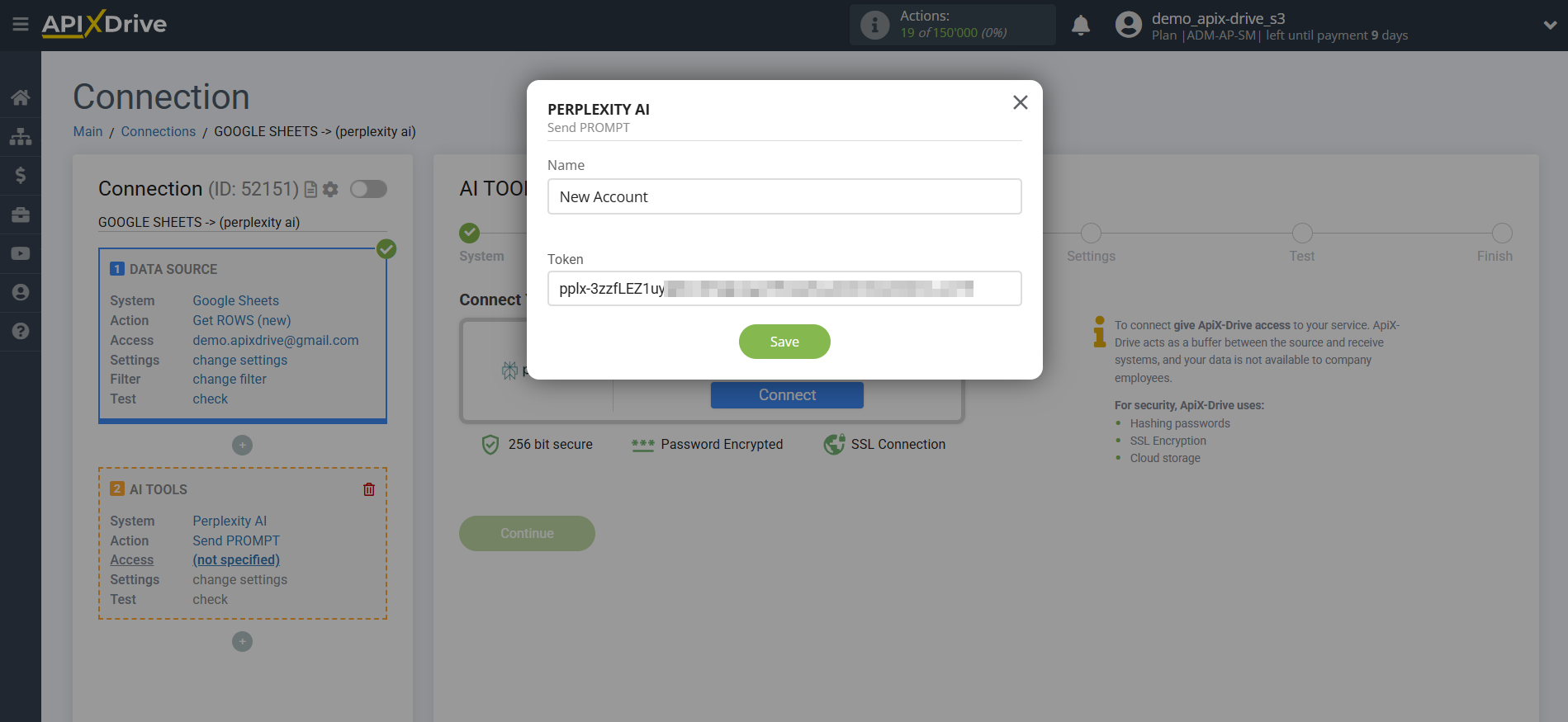Click the user avatar icon
Image resolution: width=1568 pixels, height=722 pixels.
tap(1128, 25)
